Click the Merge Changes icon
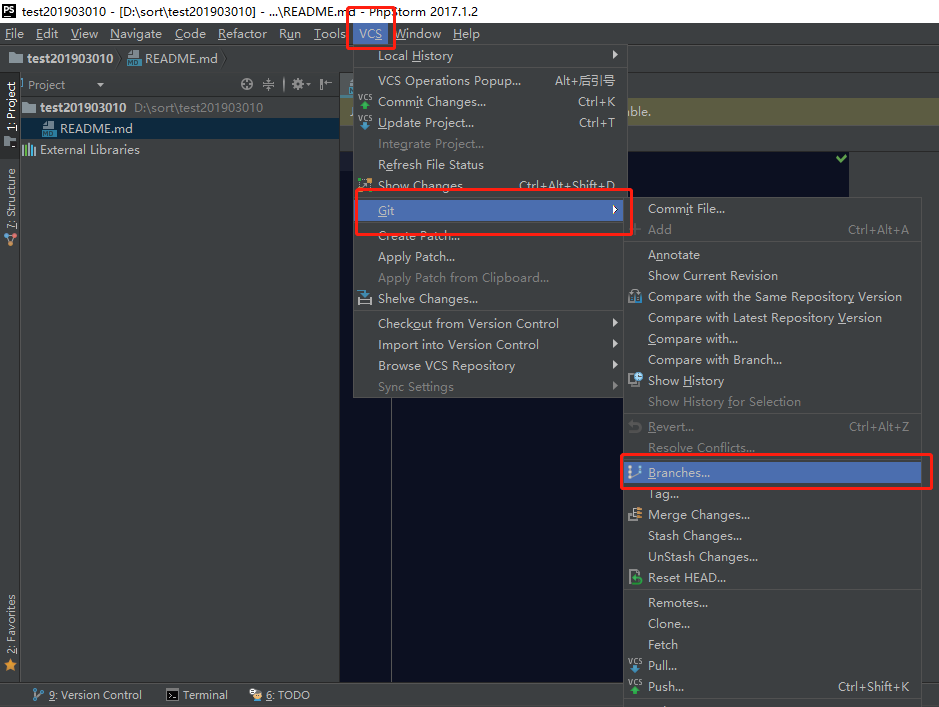Image resolution: width=939 pixels, height=707 pixels. click(635, 514)
